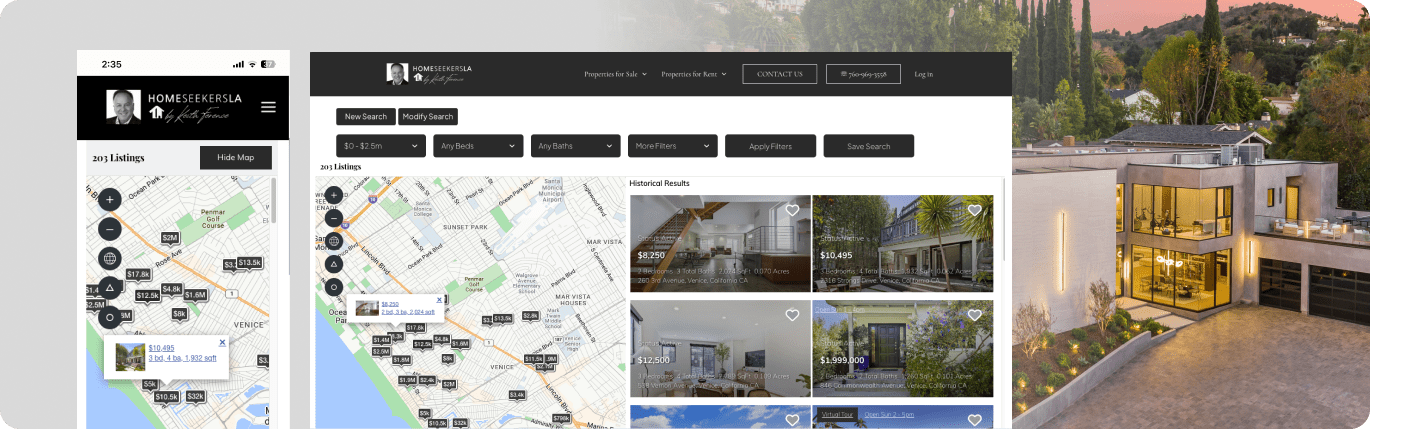Zoom out on the mobile map
Image resolution: width=1404 pixels, height=429 pixels.
110,229
